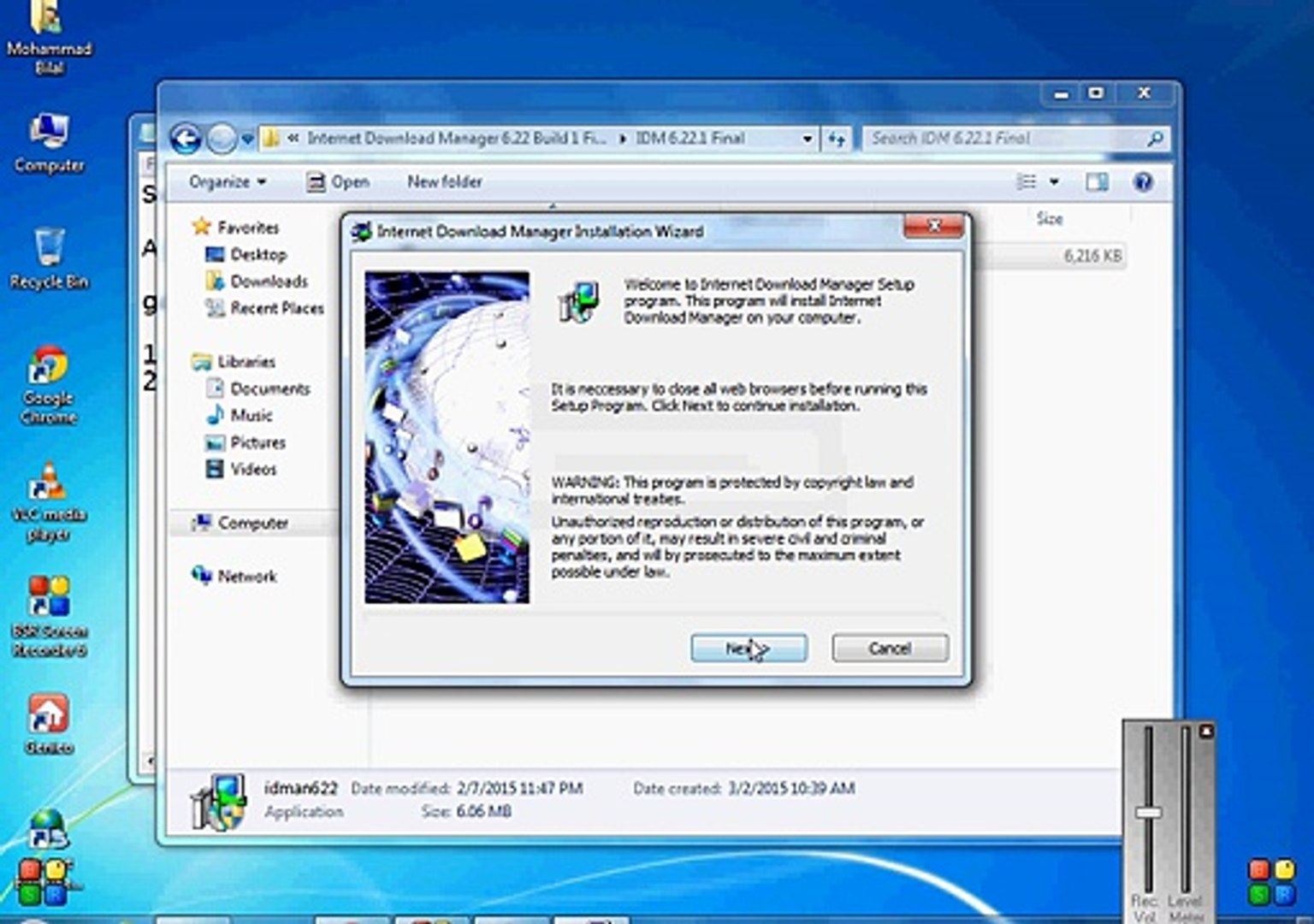
Task: Open the Genieo desktop shortcut
Action: [49, 724]
